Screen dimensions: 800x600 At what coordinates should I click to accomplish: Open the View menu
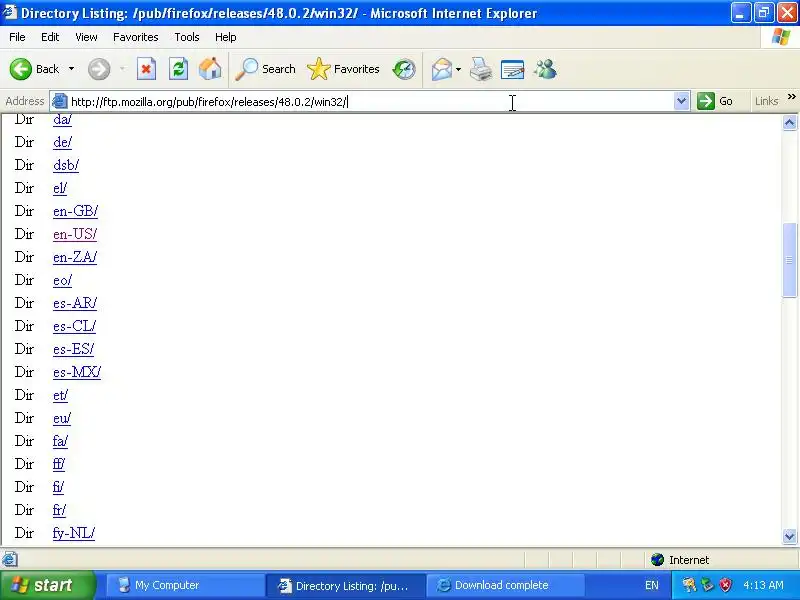click(x=86, y=37)
